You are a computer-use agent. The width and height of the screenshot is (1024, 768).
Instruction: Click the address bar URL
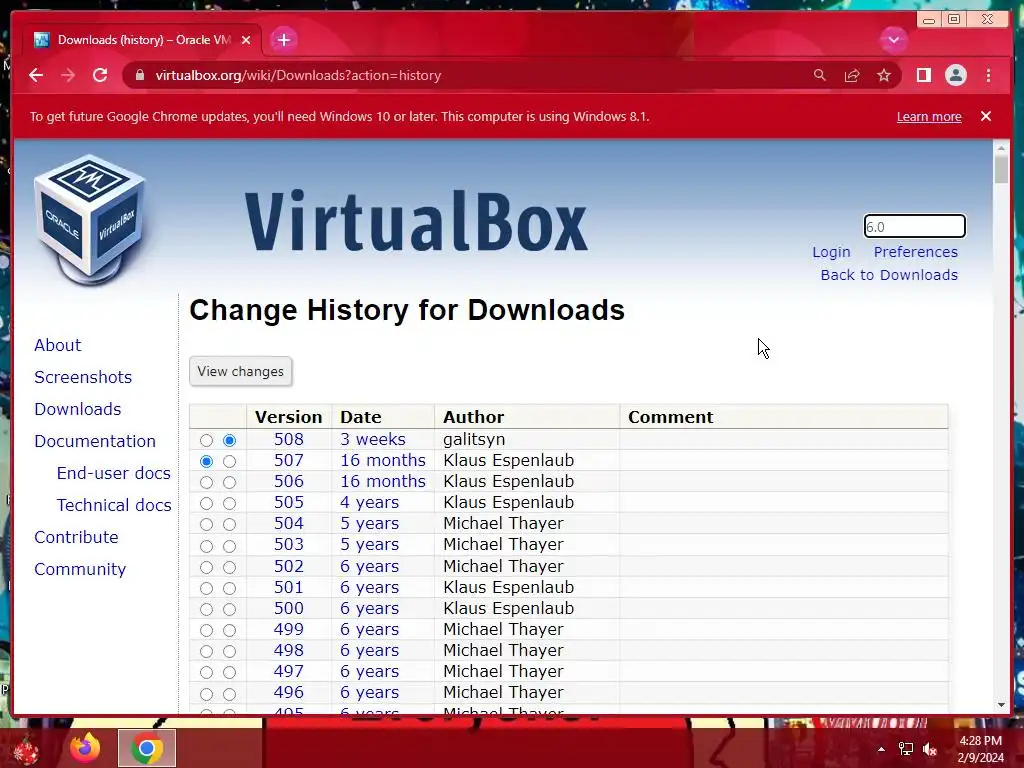tap(298, 75)
